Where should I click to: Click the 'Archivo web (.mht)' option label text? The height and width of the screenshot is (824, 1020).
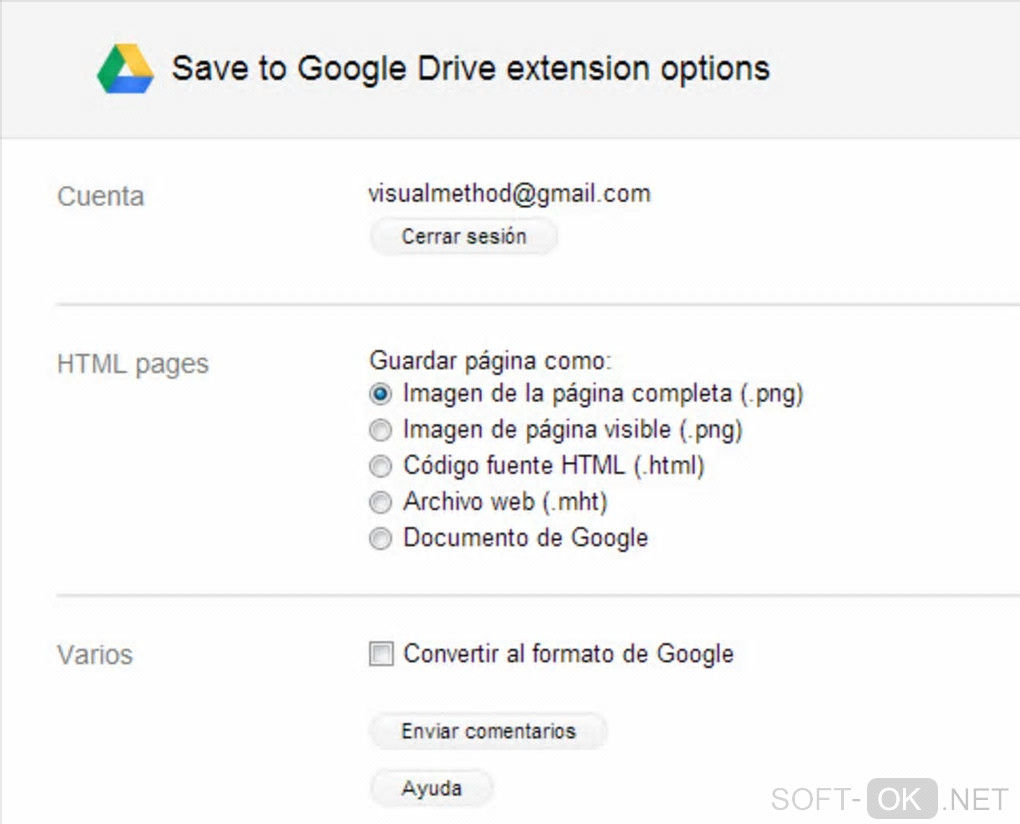(x=505, y=502)
